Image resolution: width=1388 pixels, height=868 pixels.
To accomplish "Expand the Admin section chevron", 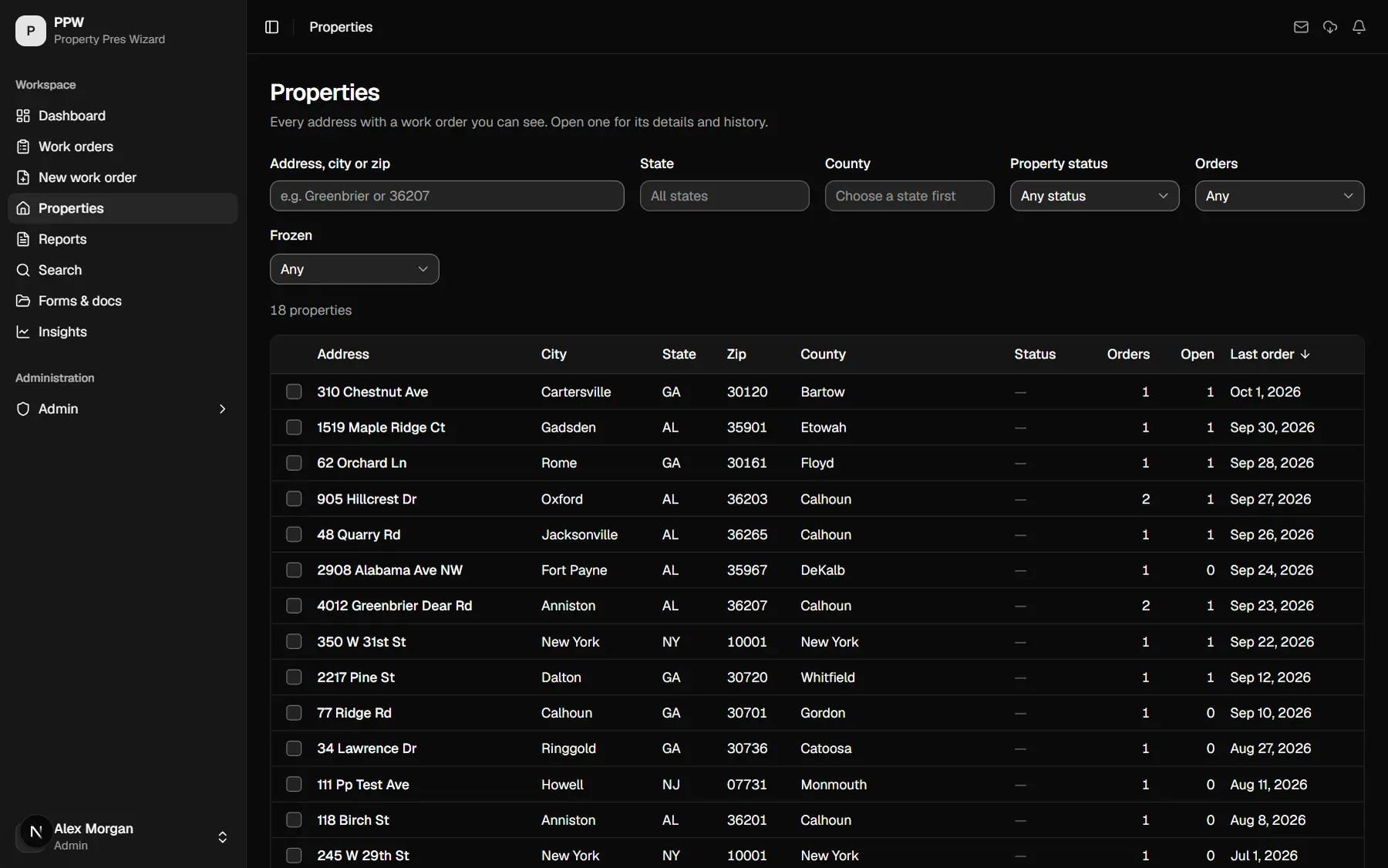I will pyautogui.click(x=222, y=409).
